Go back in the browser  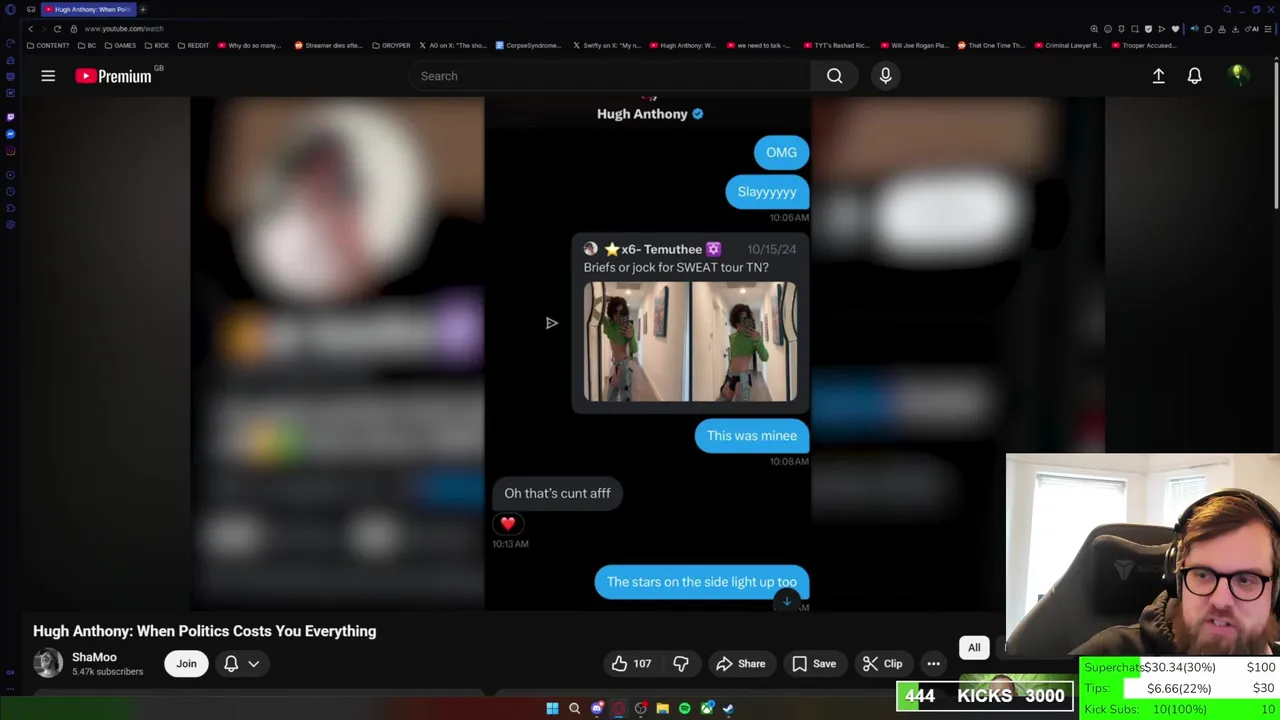pyautogui.click(x=30, y=29)
